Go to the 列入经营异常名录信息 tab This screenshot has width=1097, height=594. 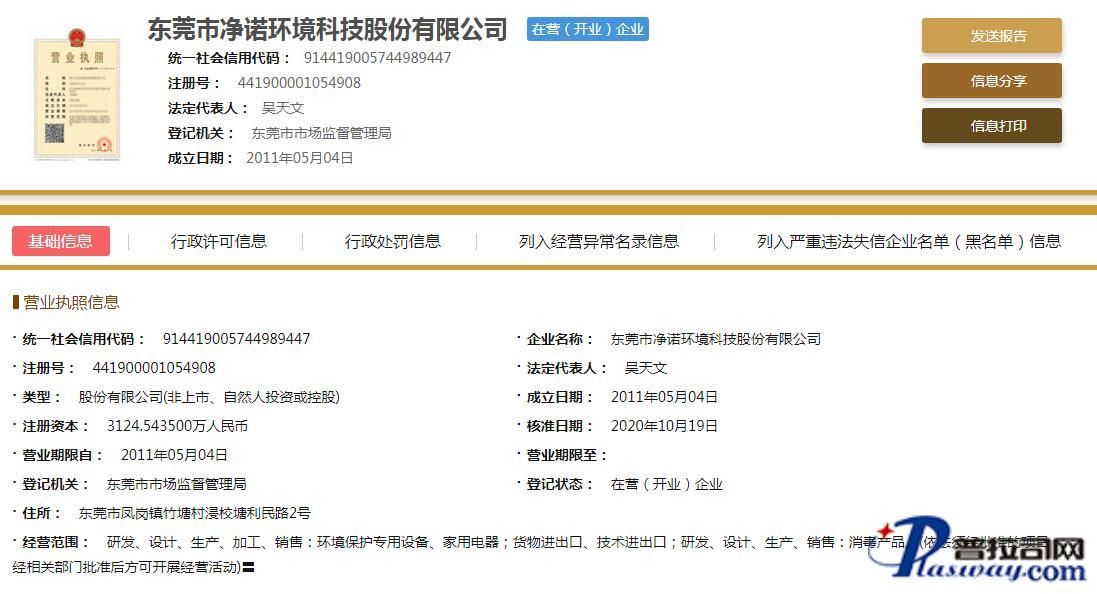(x=598, y=241)
